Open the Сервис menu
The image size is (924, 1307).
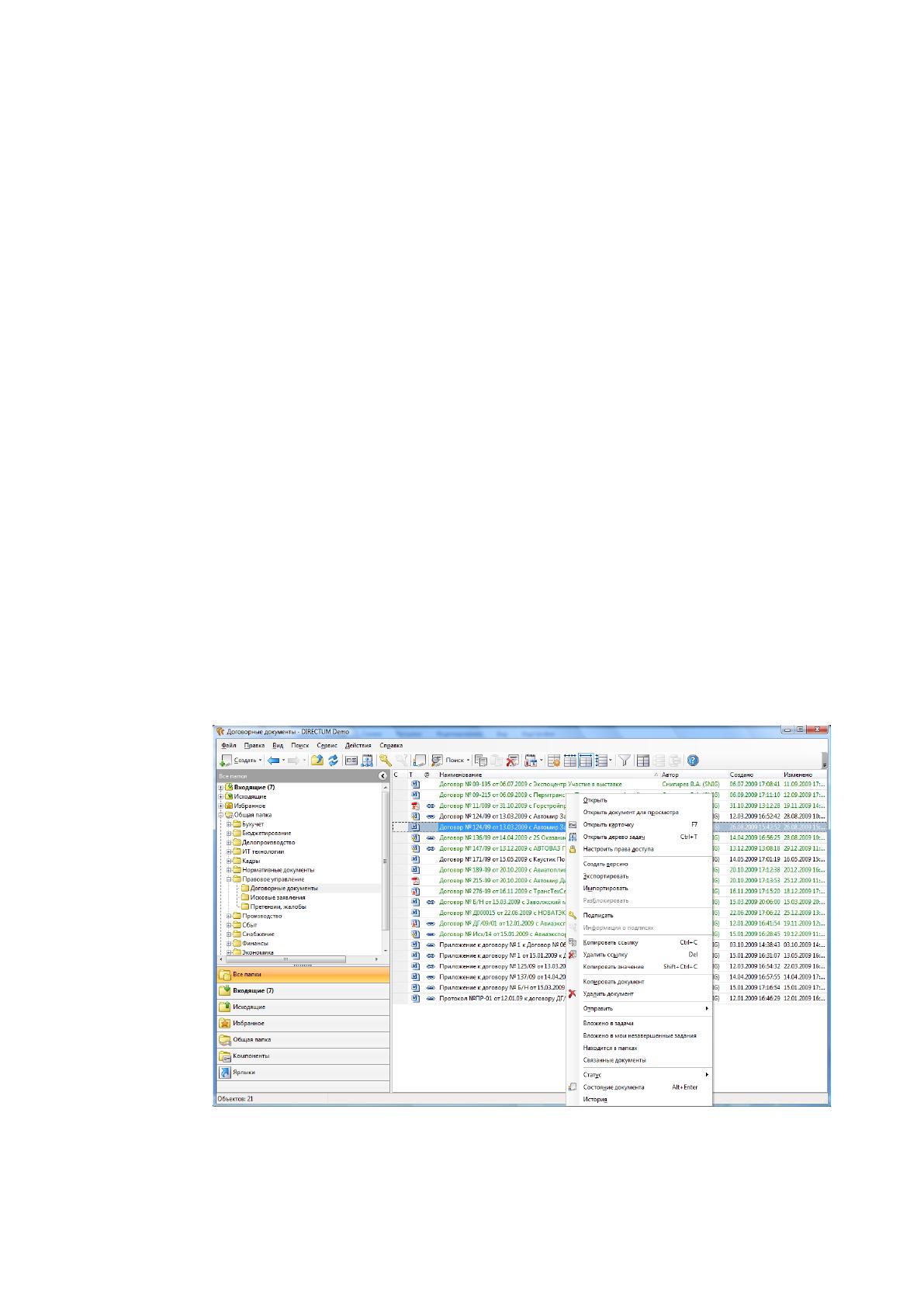[327, 745]
